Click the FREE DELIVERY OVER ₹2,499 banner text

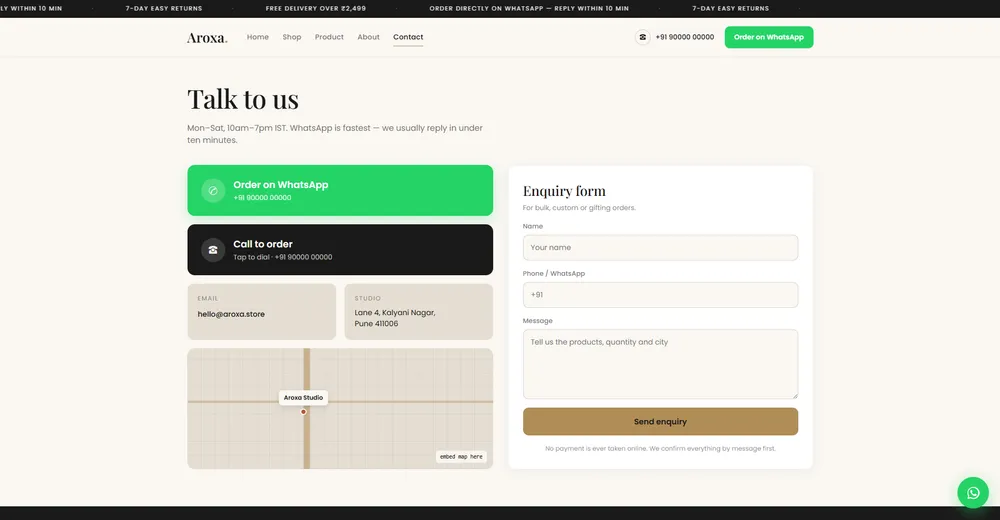click(316, 8)
